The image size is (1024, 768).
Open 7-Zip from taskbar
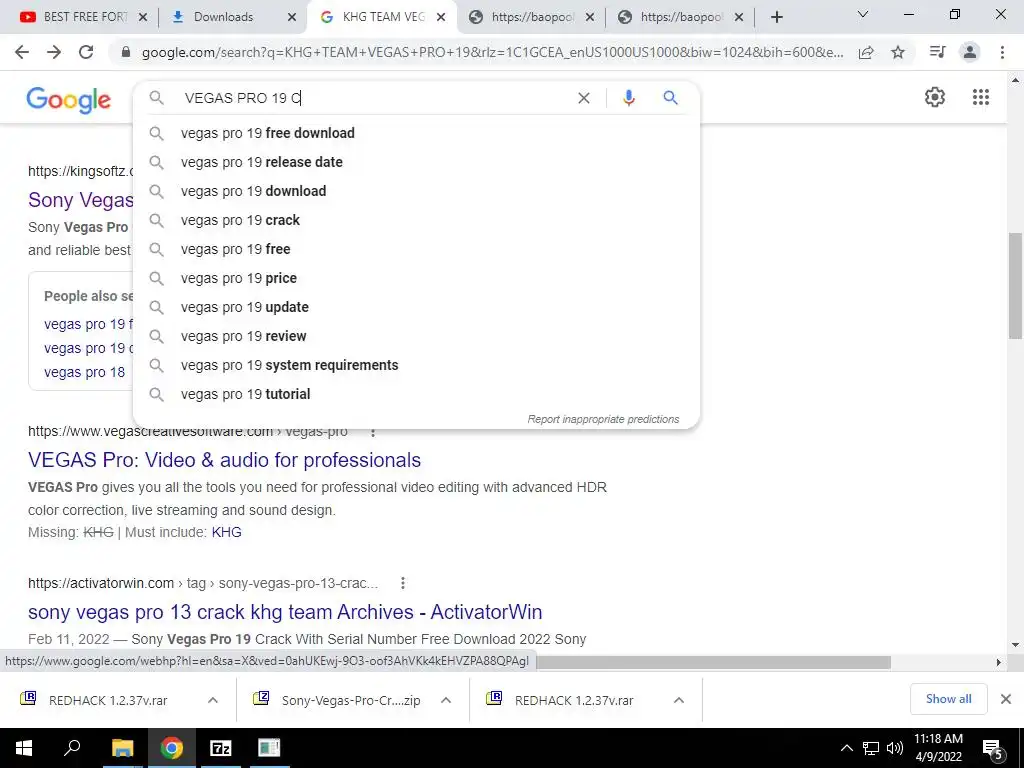point(221,748)
